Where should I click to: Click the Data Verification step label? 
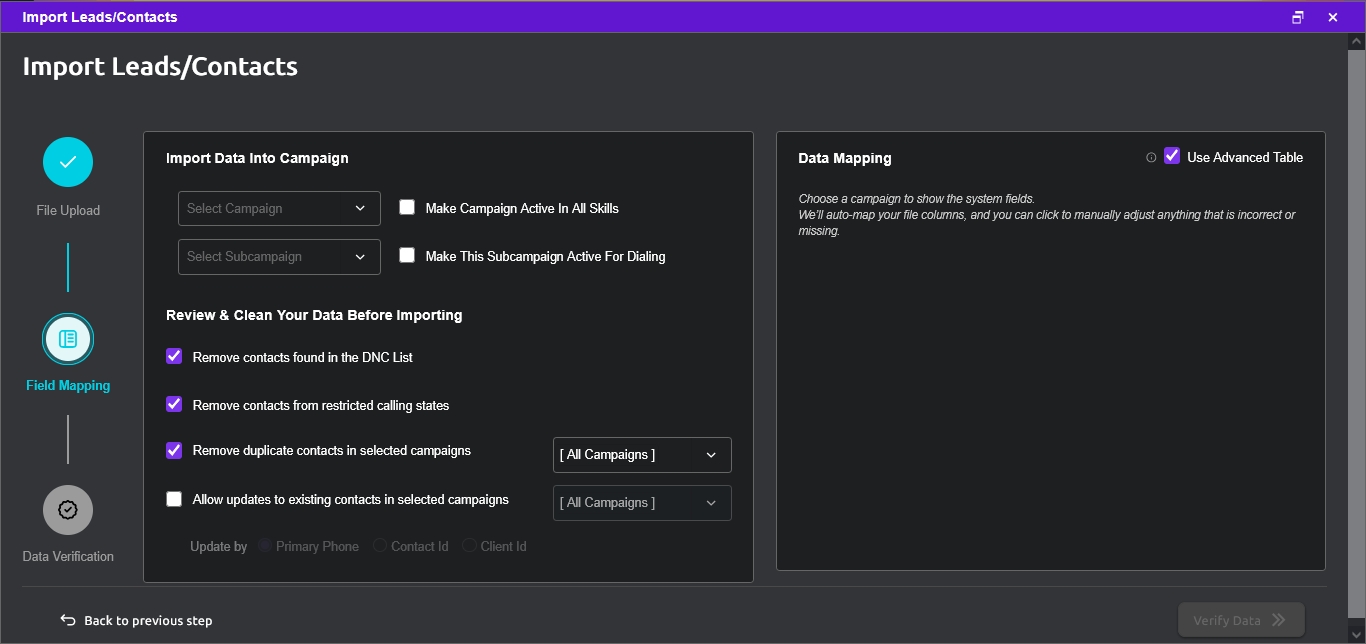click(68, 556)
